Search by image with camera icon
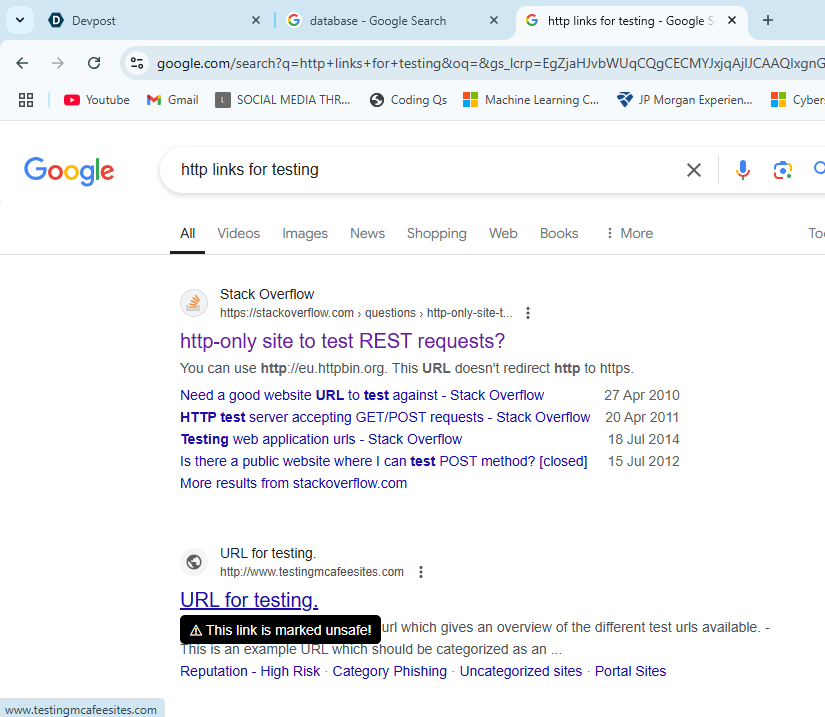The width and height of the screenshot is (825, 717). 782,170
